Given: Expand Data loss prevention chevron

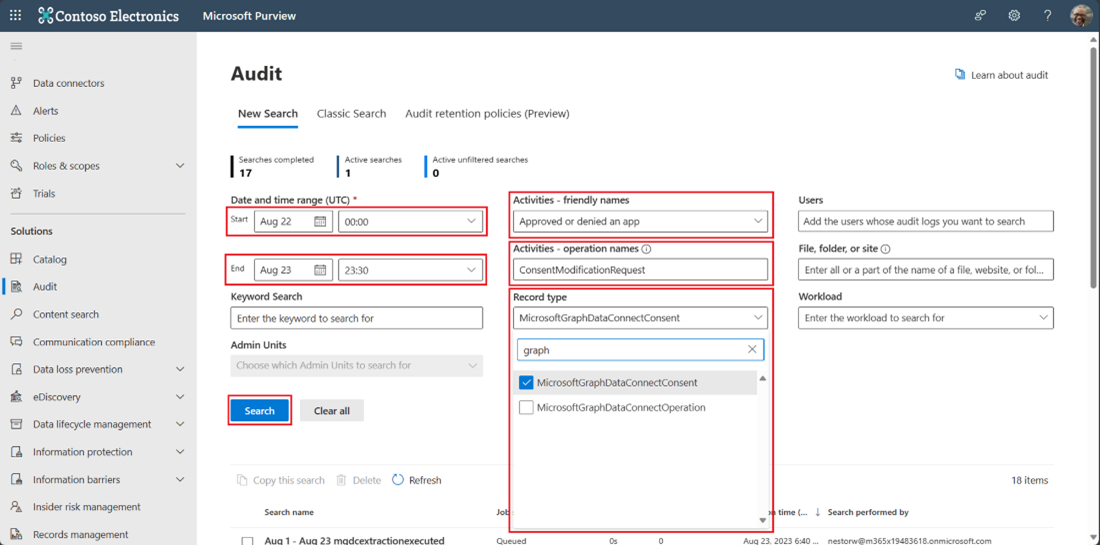Looking at the screenshot, I should tap(180, 370).
